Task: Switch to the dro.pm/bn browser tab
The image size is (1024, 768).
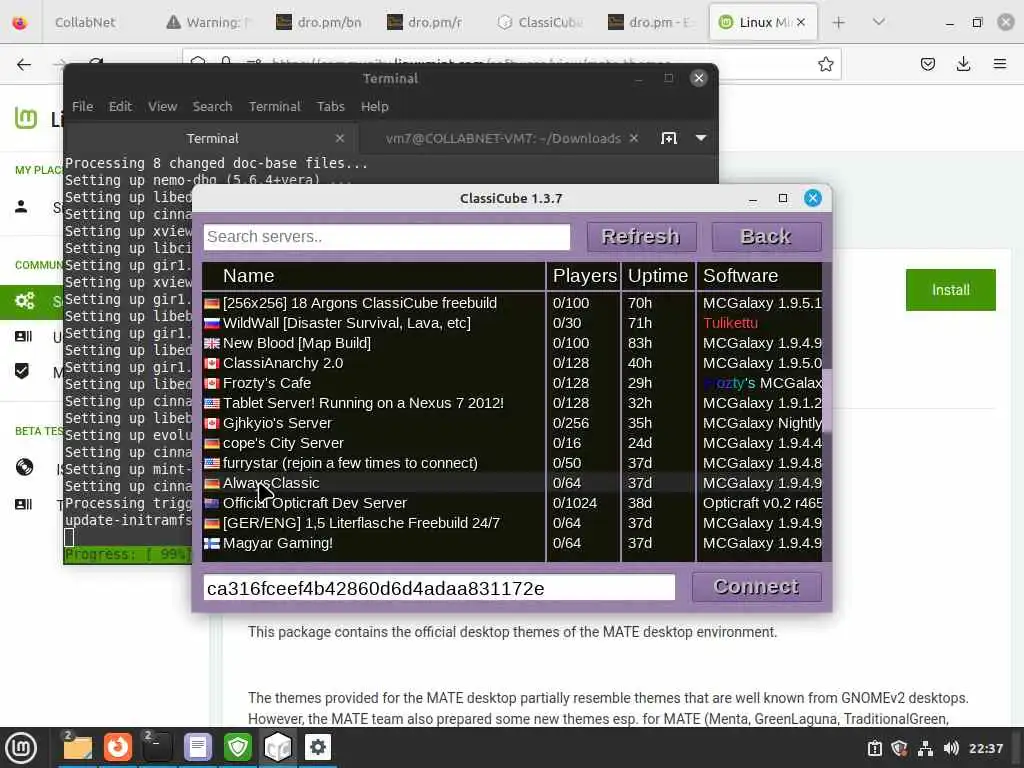Action: click(x=320, y=22)
